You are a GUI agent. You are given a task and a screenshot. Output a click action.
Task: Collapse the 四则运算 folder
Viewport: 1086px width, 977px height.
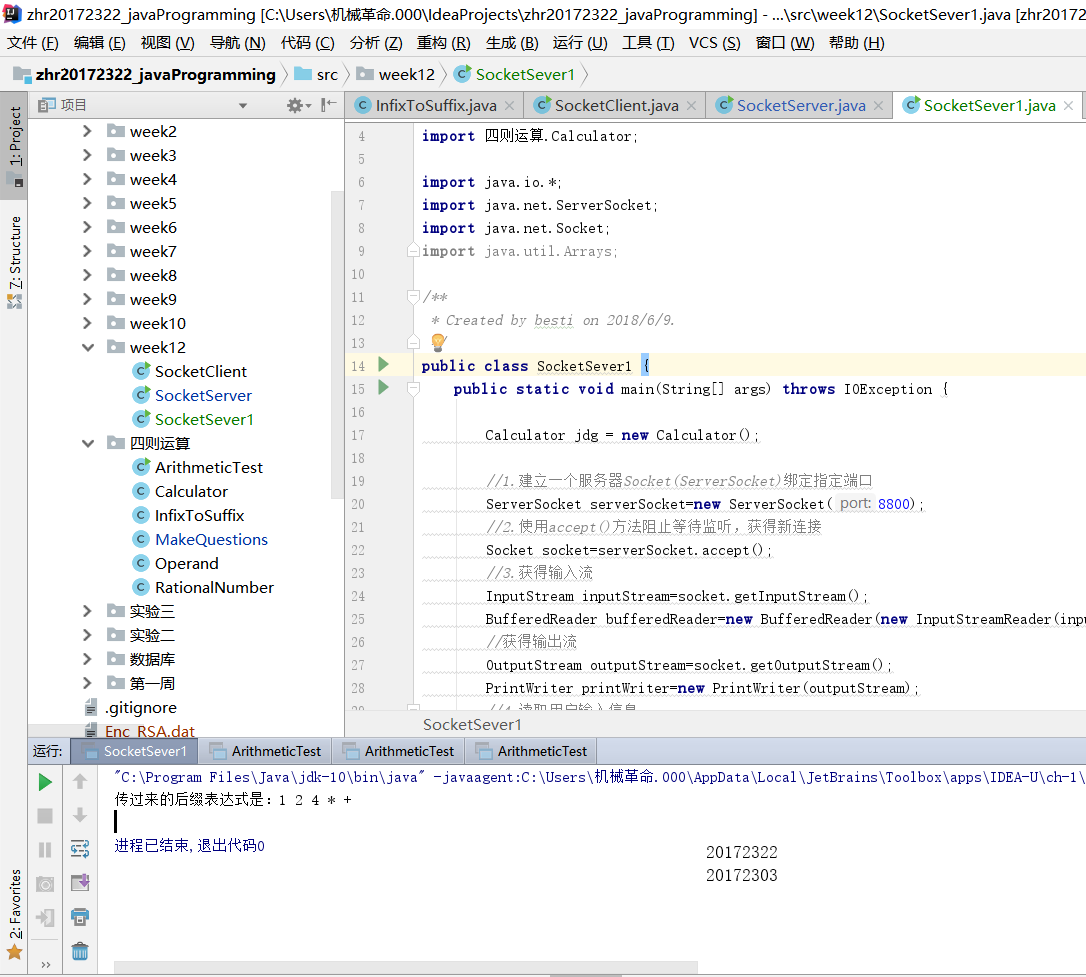[x=88, y=443]
